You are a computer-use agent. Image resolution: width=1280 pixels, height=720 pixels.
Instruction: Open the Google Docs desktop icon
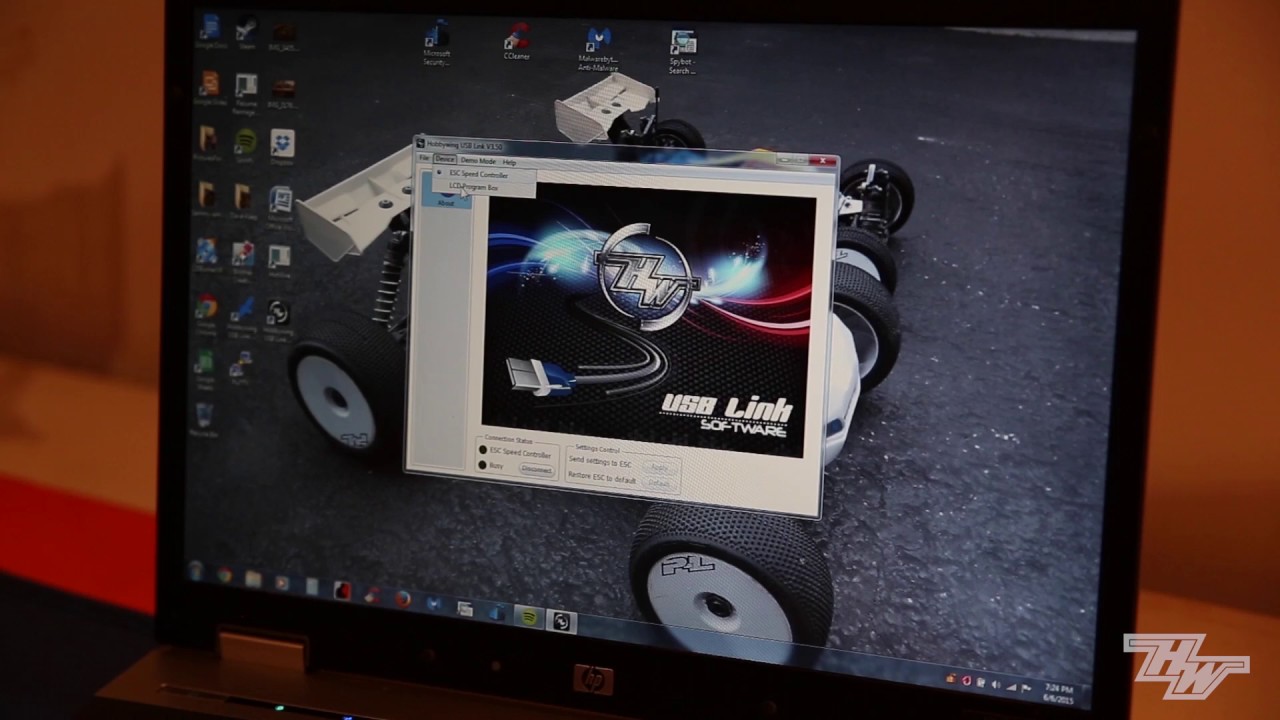coord(209,30)
